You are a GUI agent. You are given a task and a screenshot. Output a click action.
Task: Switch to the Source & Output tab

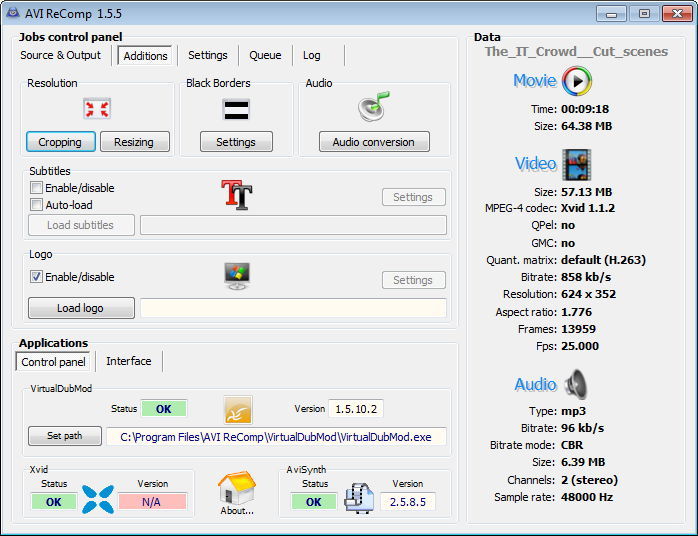pos(61,55)
